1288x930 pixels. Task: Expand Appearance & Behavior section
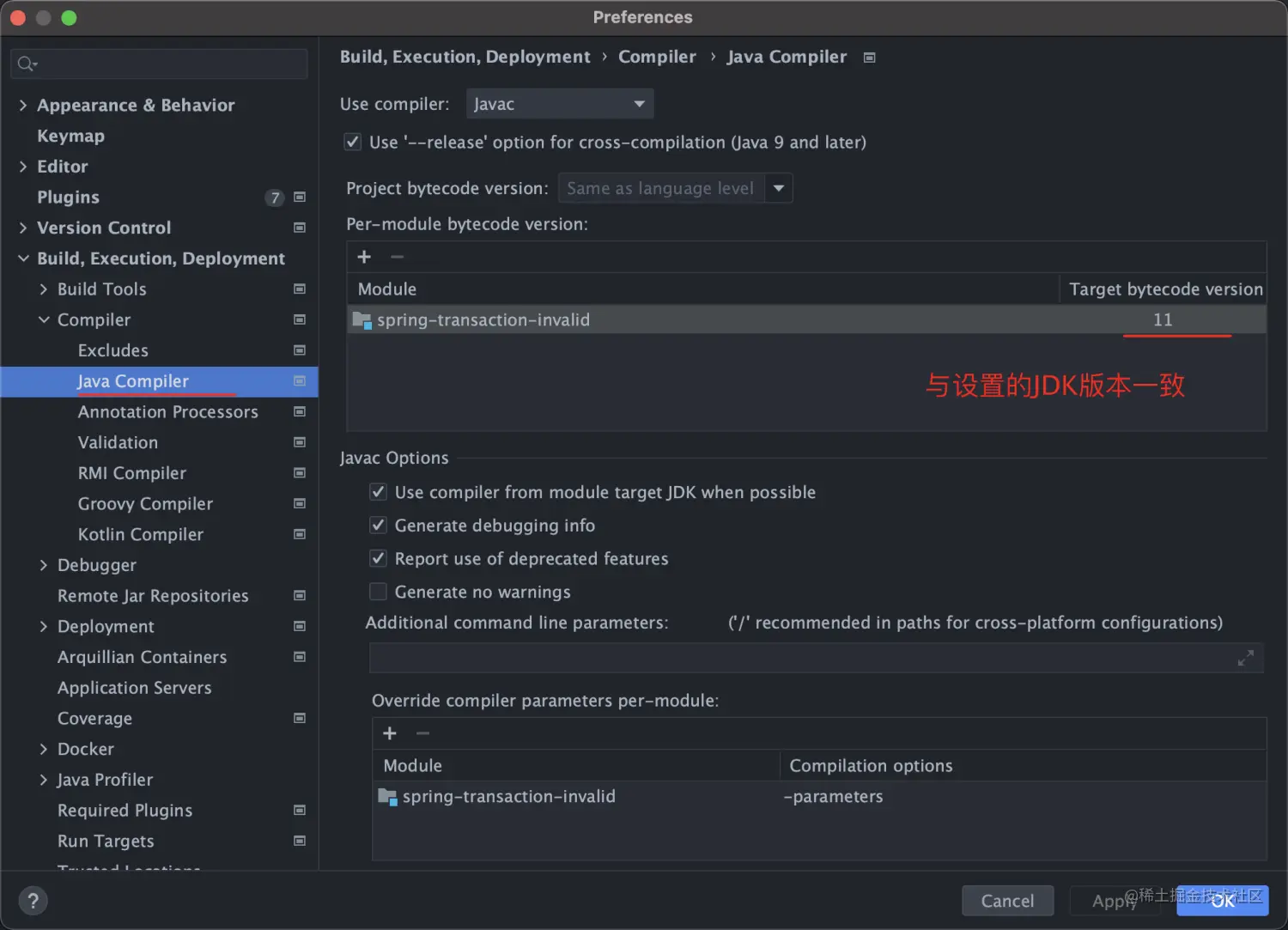23,106
